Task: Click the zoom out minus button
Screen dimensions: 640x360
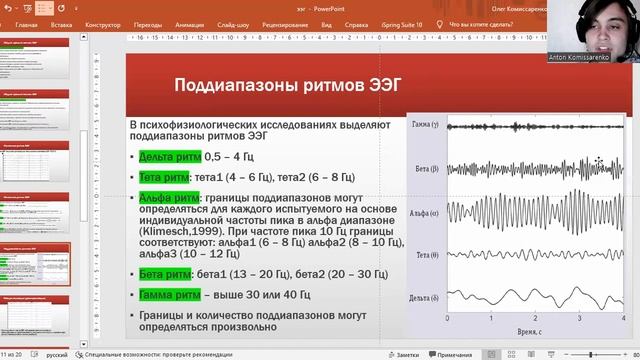Action: coord(566,355)
